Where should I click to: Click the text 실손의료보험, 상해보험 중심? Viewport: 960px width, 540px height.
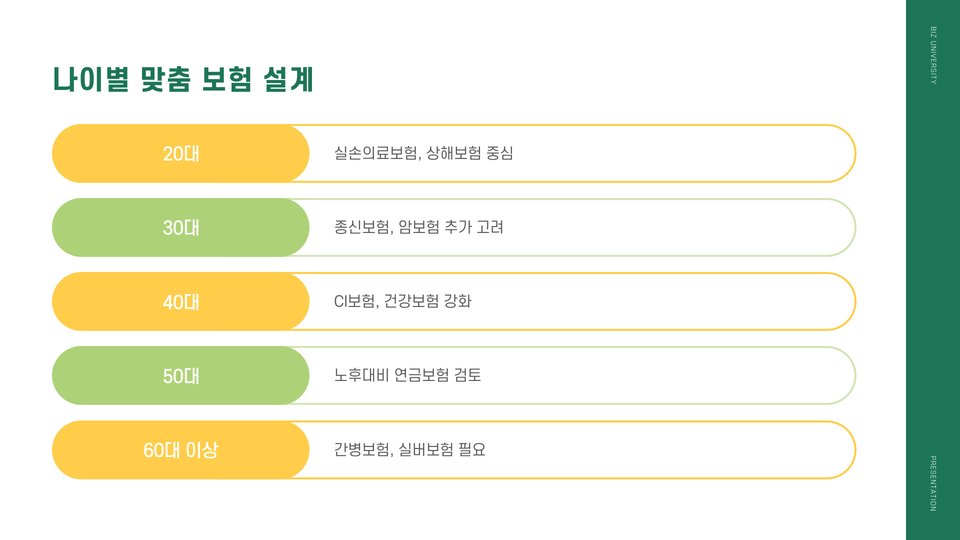(x=424, y=153)
